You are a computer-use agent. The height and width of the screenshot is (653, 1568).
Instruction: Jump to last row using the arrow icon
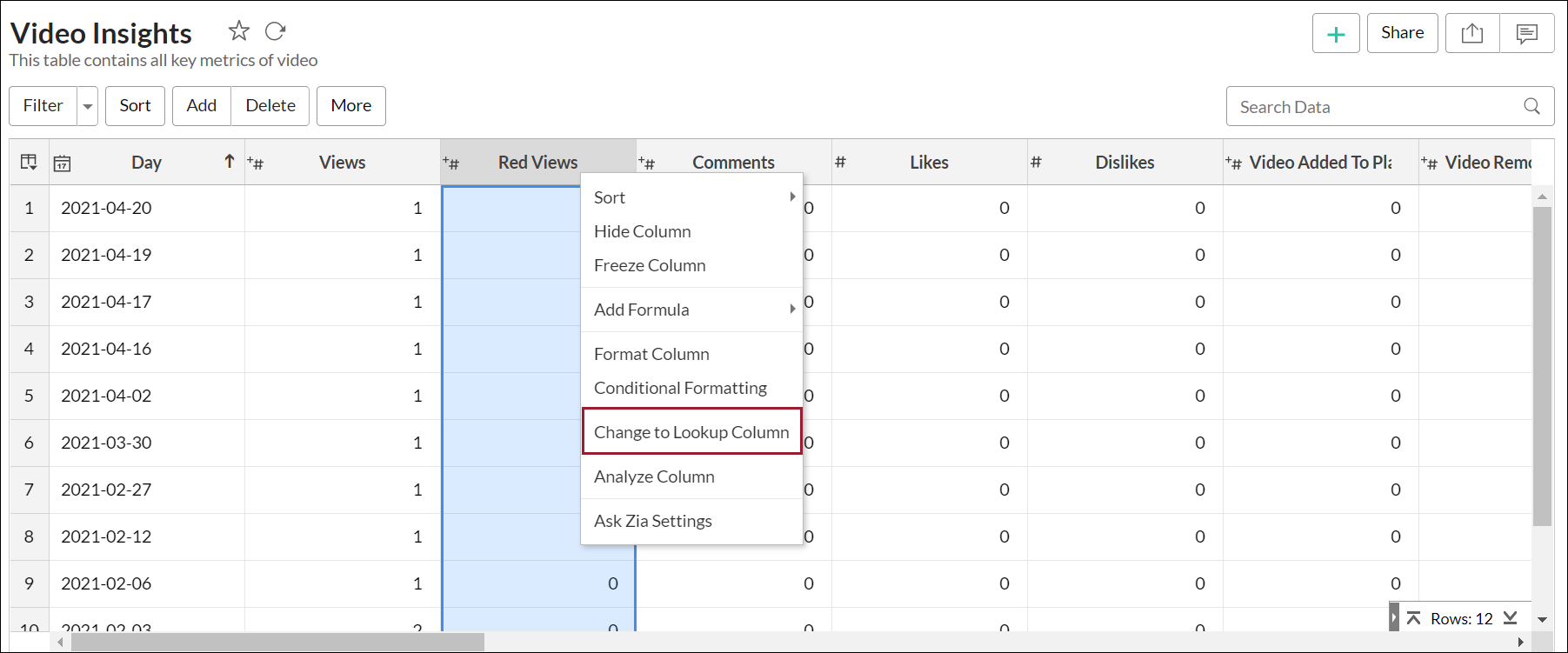click(1510, 618)
